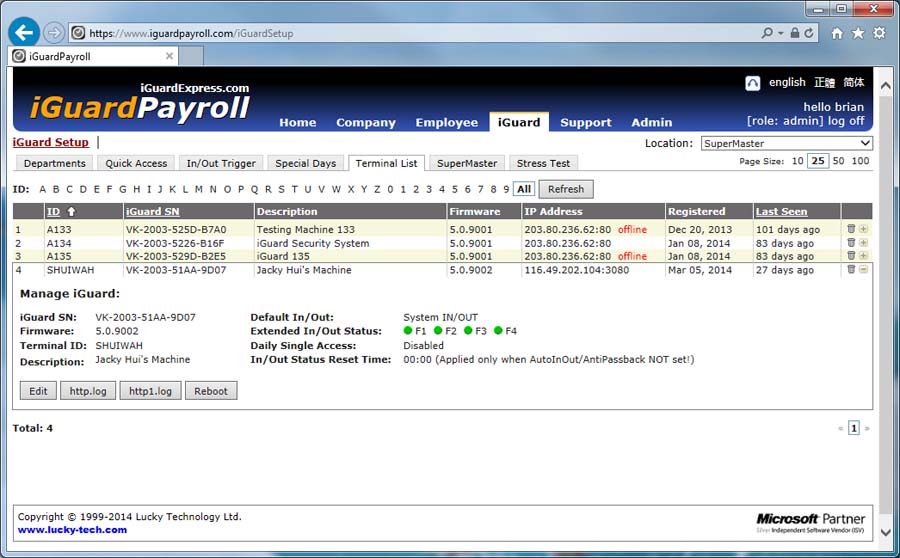
Task: Sort by Last Seen column header
Action: (x=781, y=211)
